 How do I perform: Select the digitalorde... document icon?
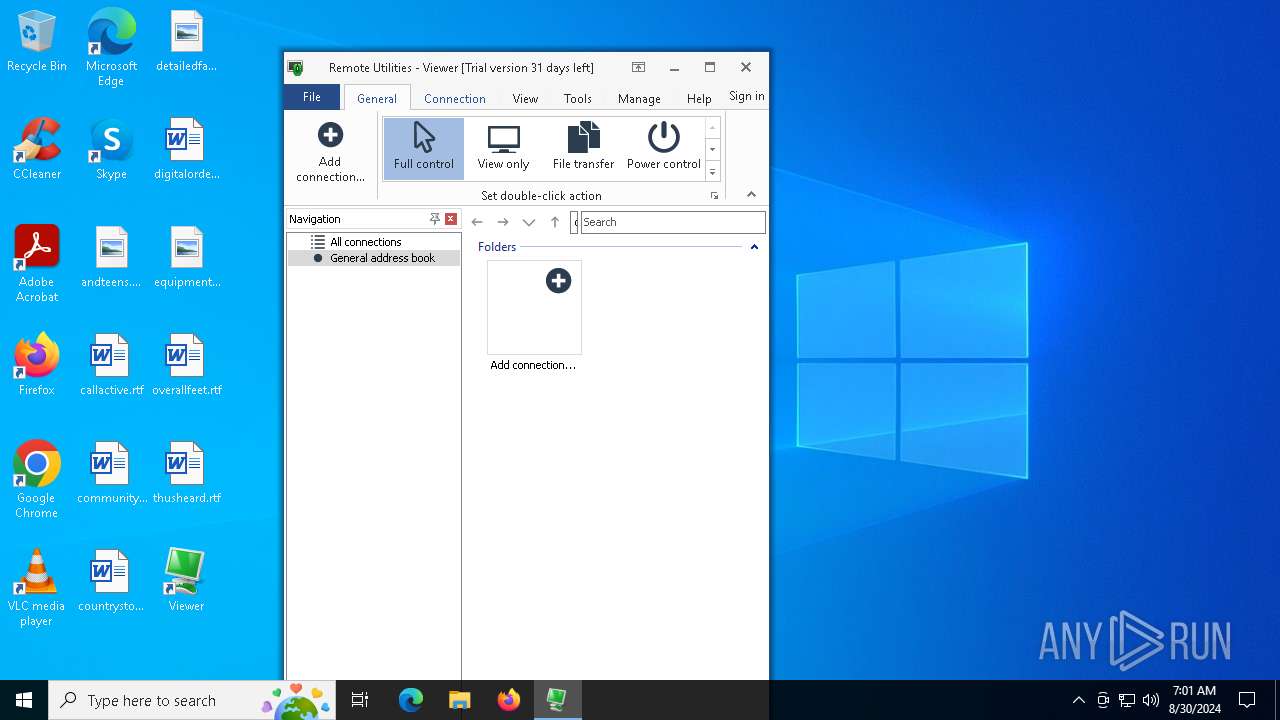click(x=186, y=149)
